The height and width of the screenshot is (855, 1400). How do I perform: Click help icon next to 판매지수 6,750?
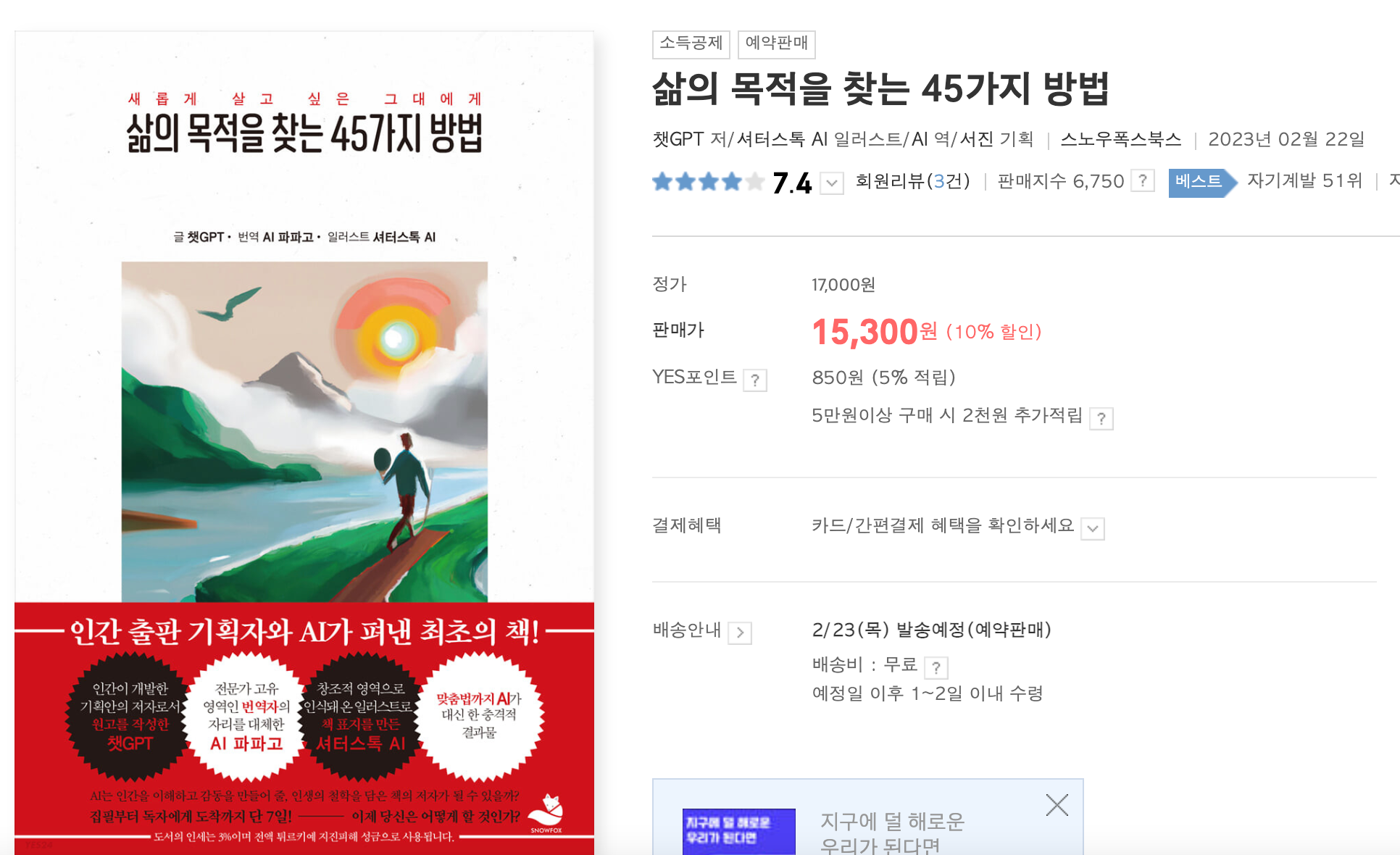[x=1143, y=180]
